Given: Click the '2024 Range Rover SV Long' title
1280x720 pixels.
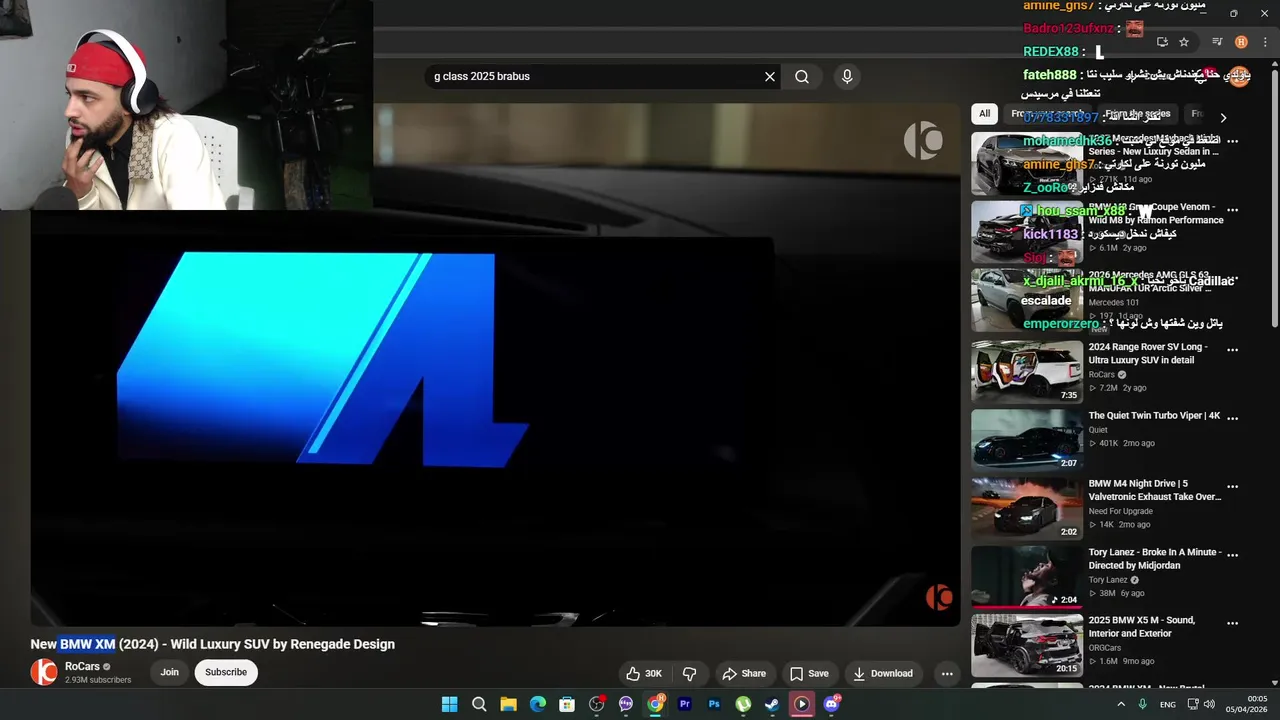Looking at the screenshot, I should 1148,353.
